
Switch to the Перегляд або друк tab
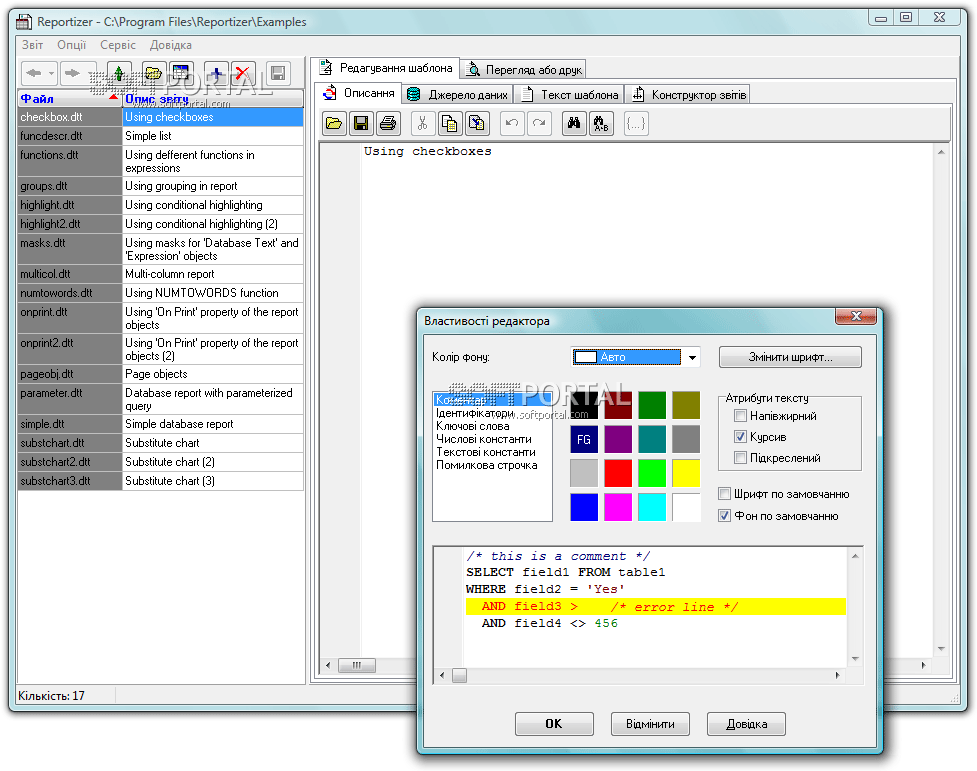coord(523,69)
